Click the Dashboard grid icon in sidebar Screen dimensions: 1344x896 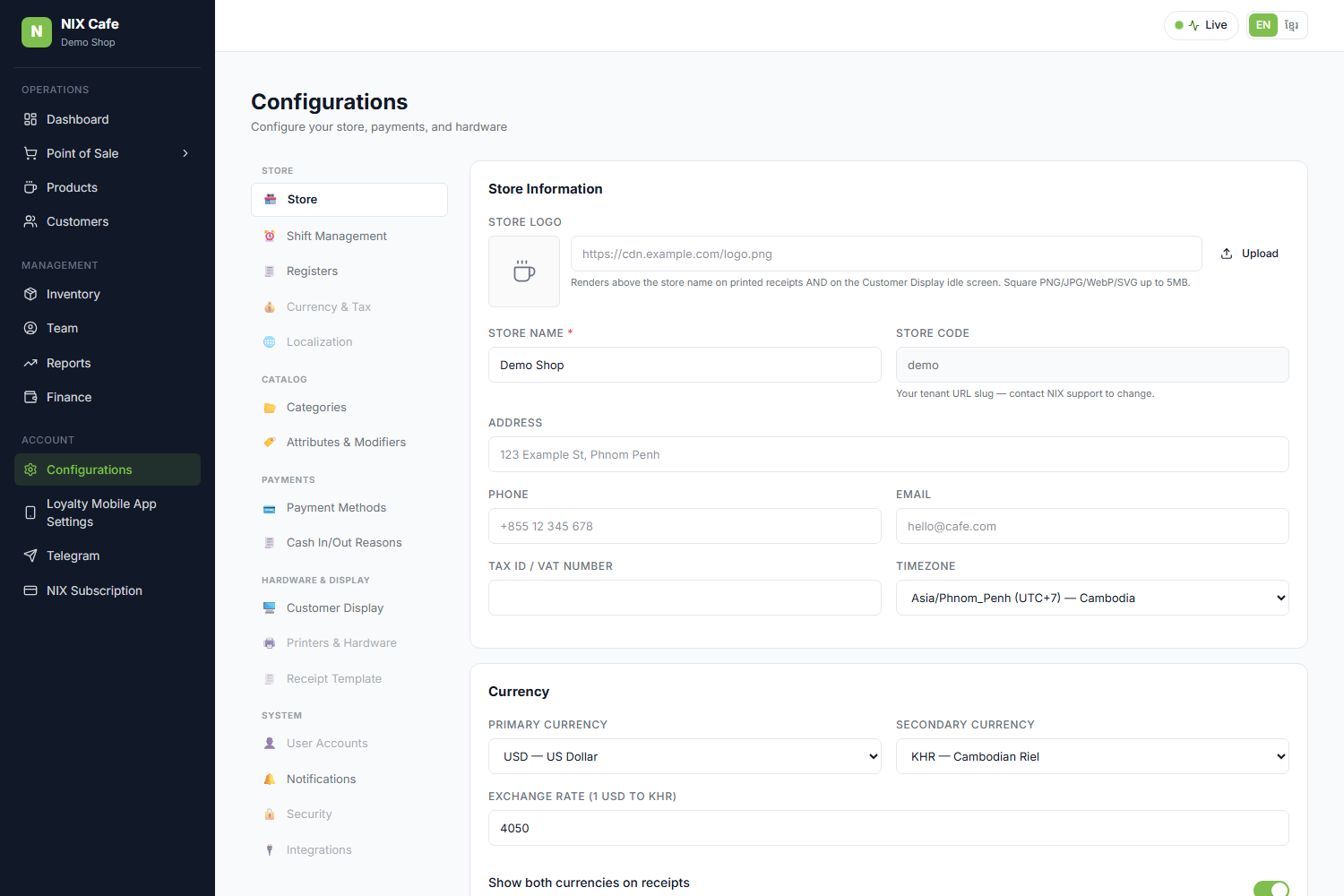pyautogui.click(x=30, y=119)
